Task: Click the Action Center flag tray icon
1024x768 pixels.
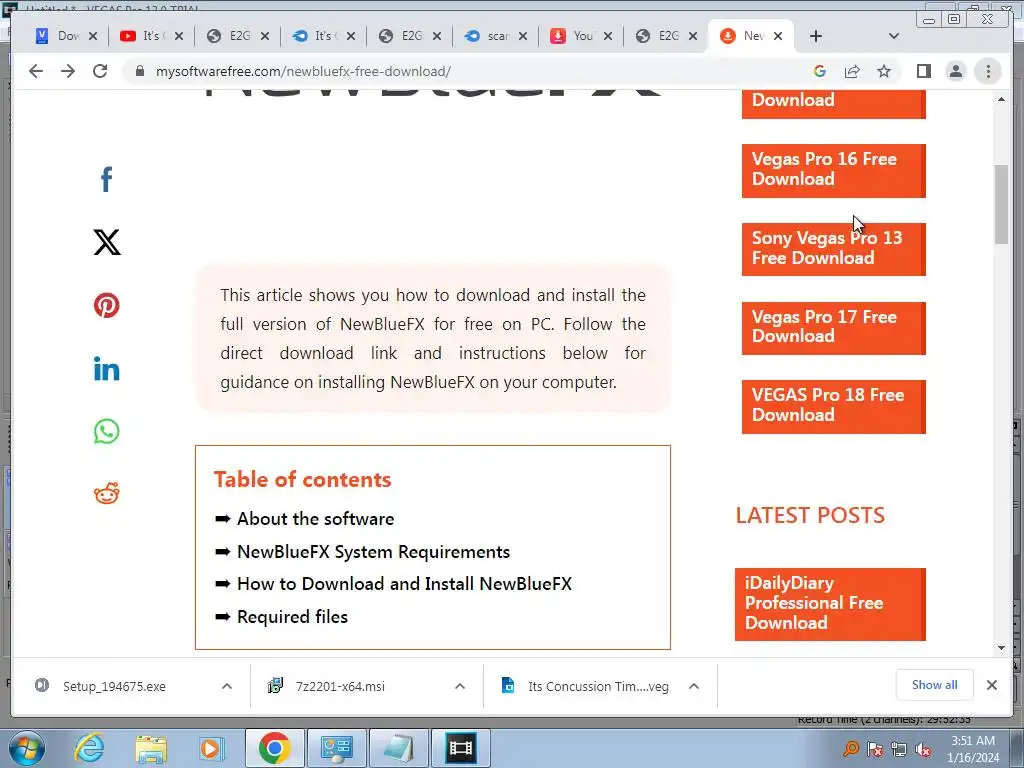Action: click(874, 750)
